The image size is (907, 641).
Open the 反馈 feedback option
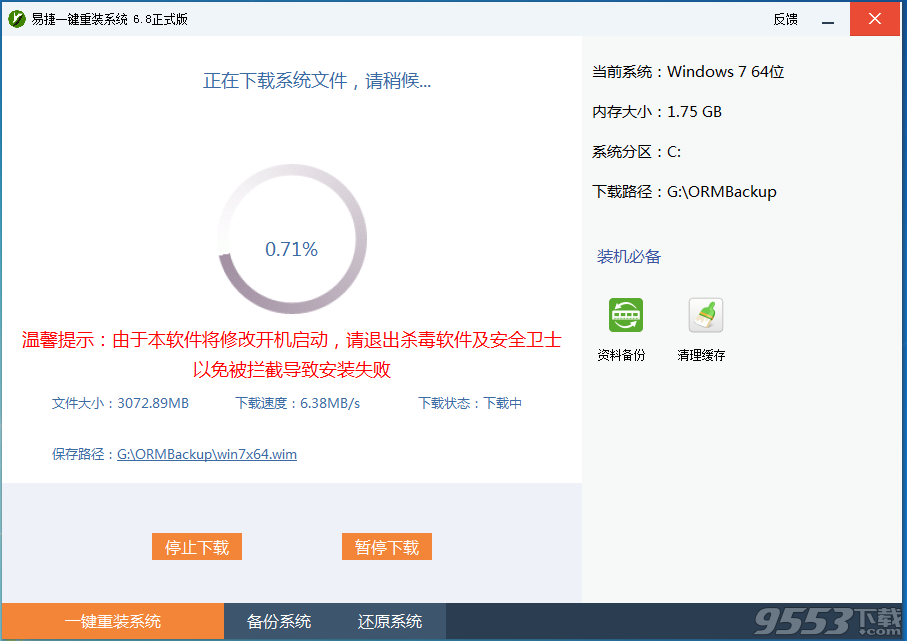click(785, 19)
